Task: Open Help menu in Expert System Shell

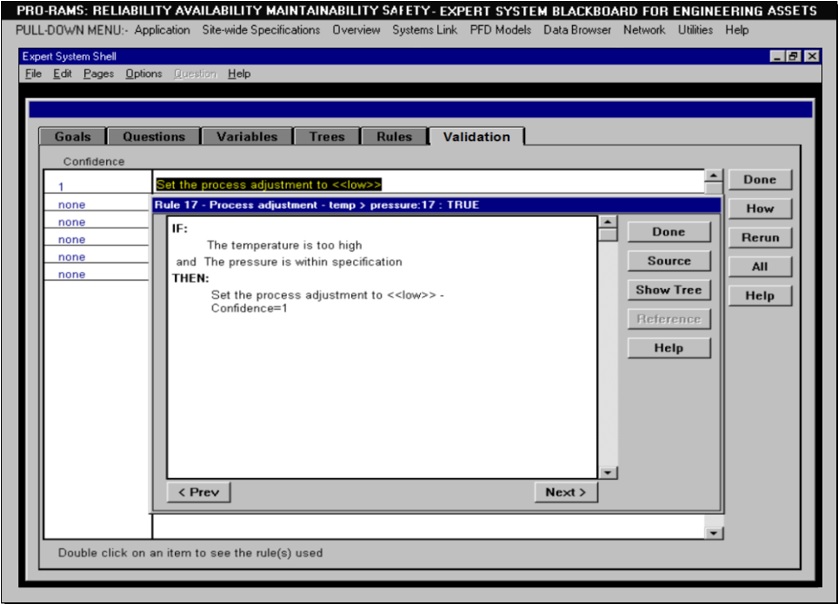Action: point(239,73)
